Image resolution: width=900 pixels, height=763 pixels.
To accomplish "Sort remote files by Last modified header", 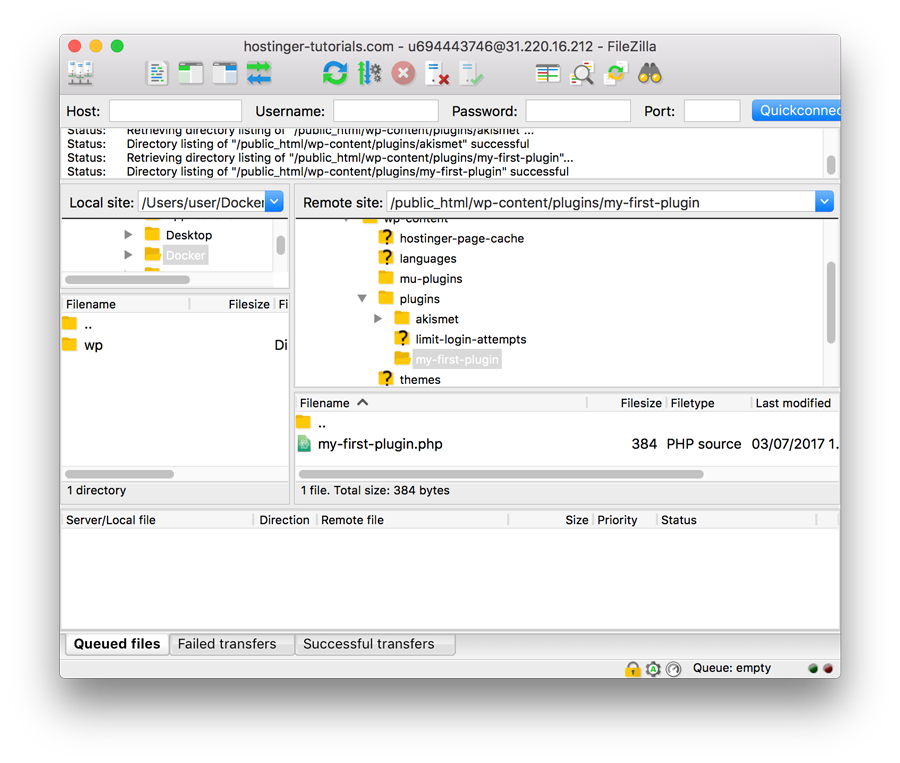I will (x=794, y=403).
